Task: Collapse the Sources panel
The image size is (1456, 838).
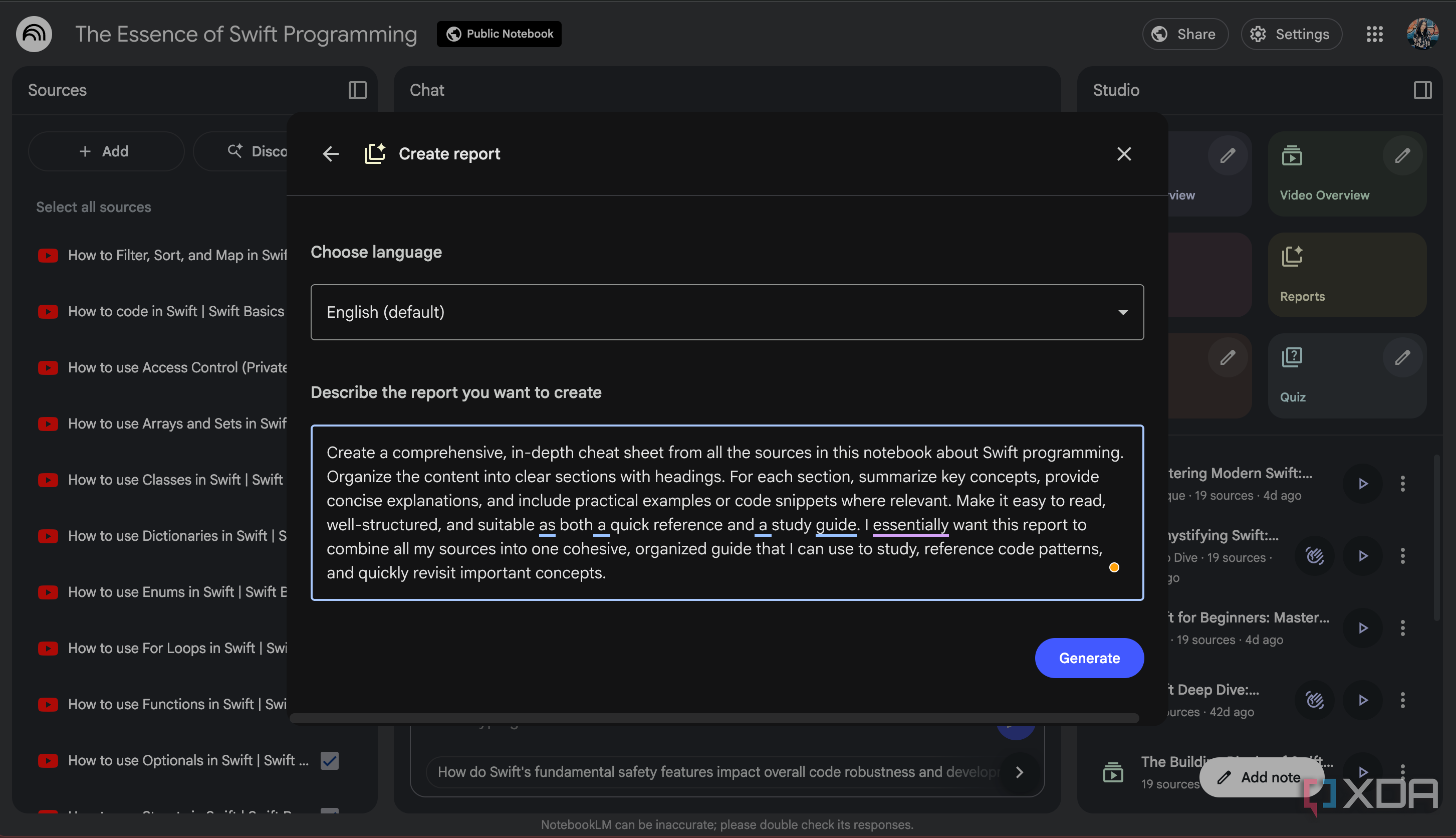Action: [x=358, y=90]
